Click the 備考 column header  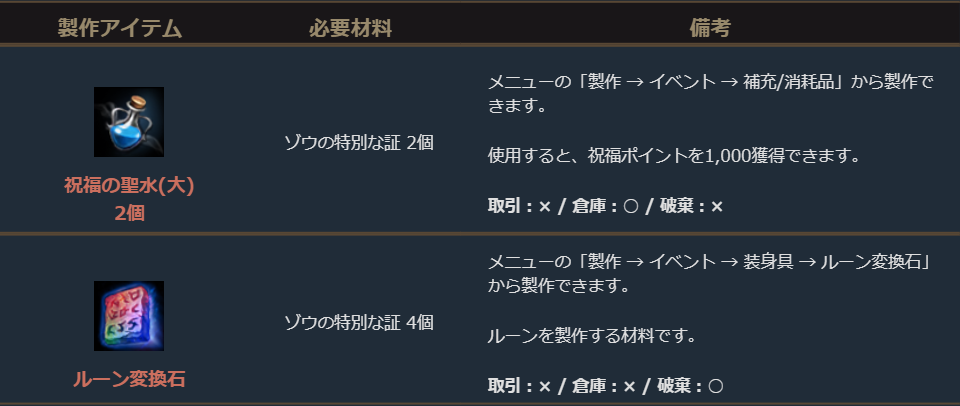tap(710, 28)
